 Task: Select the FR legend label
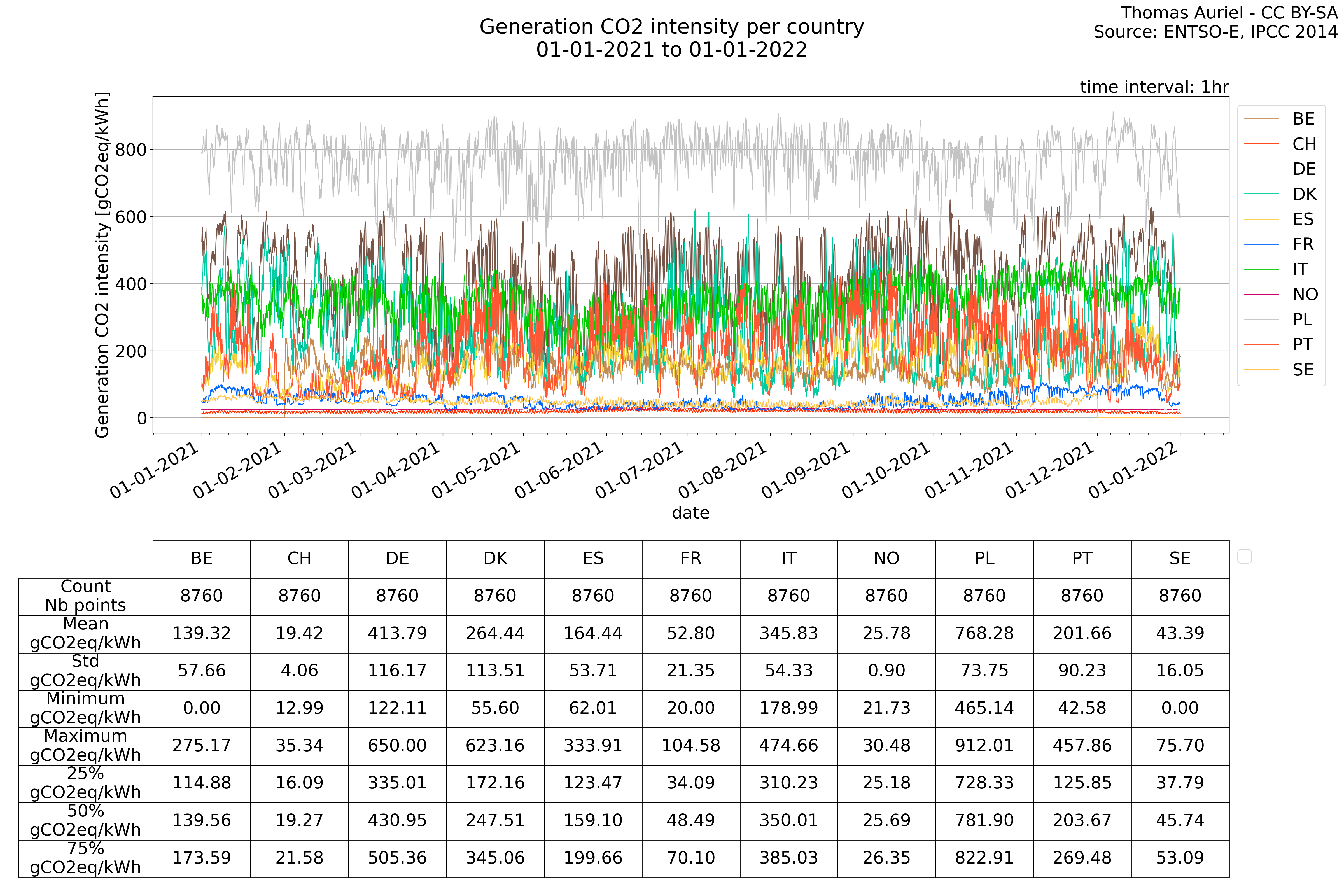point(1303,244)
